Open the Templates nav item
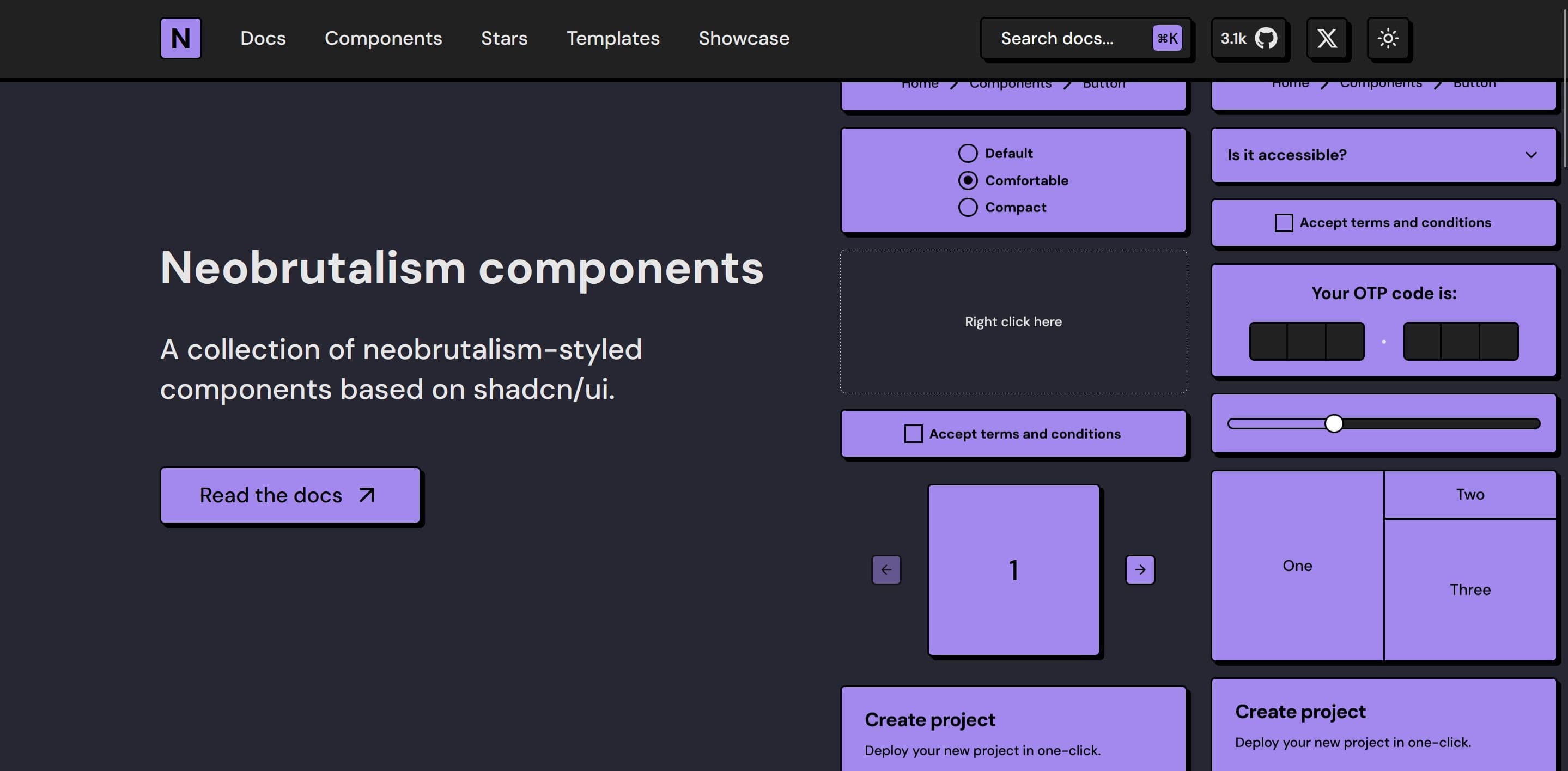 point(613,38)
